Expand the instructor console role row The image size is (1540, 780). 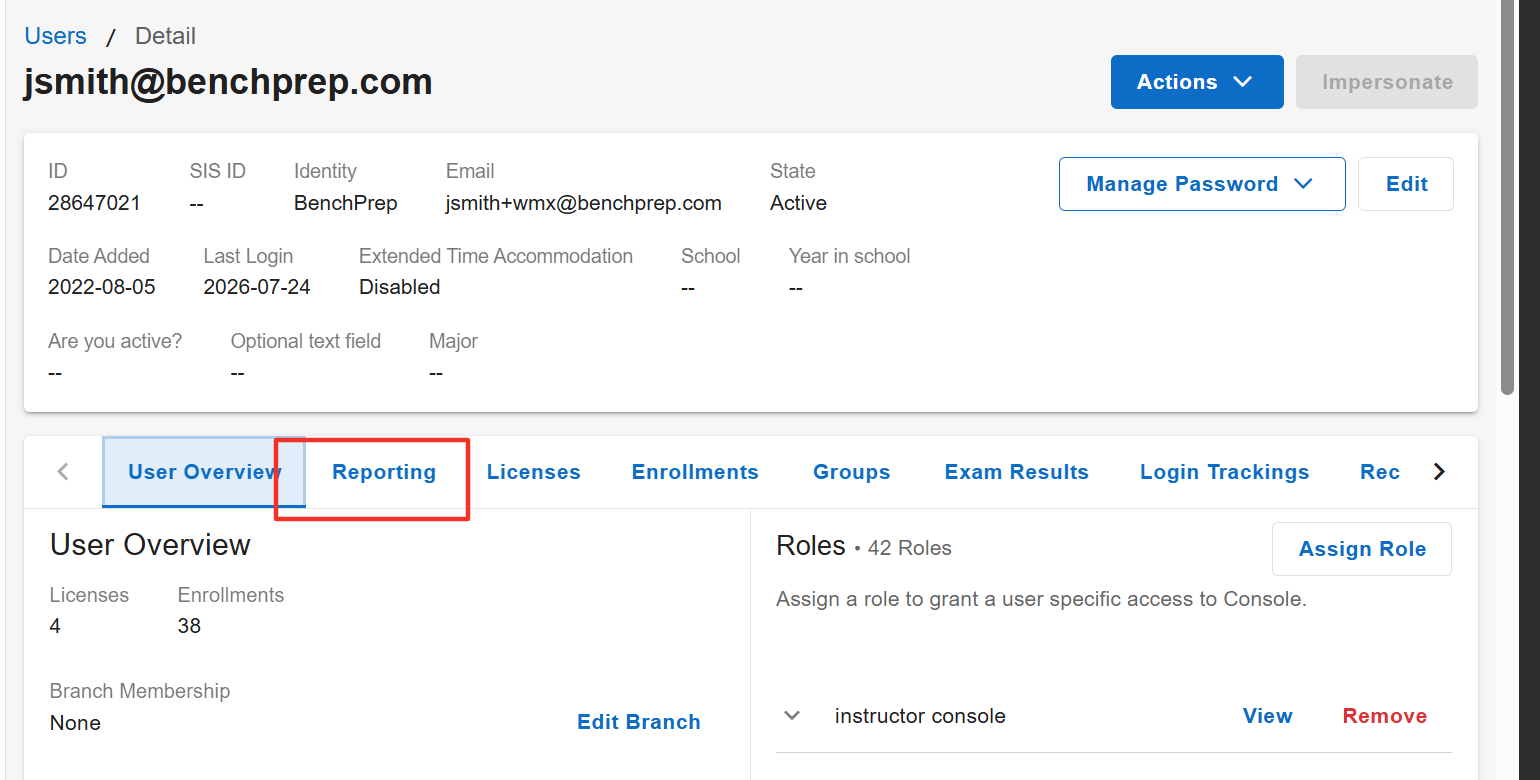(x=792, y=716)
